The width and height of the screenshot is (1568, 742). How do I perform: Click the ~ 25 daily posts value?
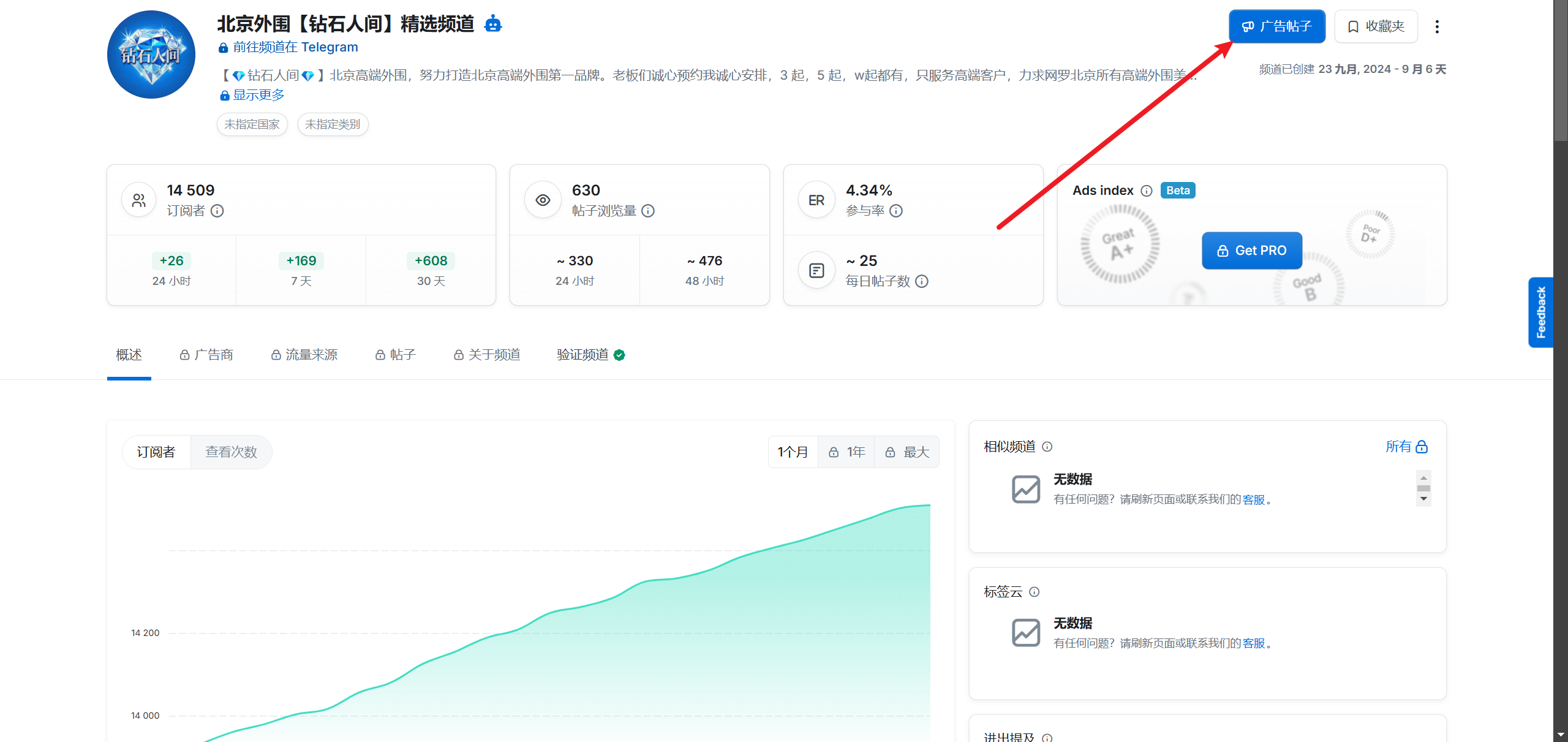[x=862, y=261]
